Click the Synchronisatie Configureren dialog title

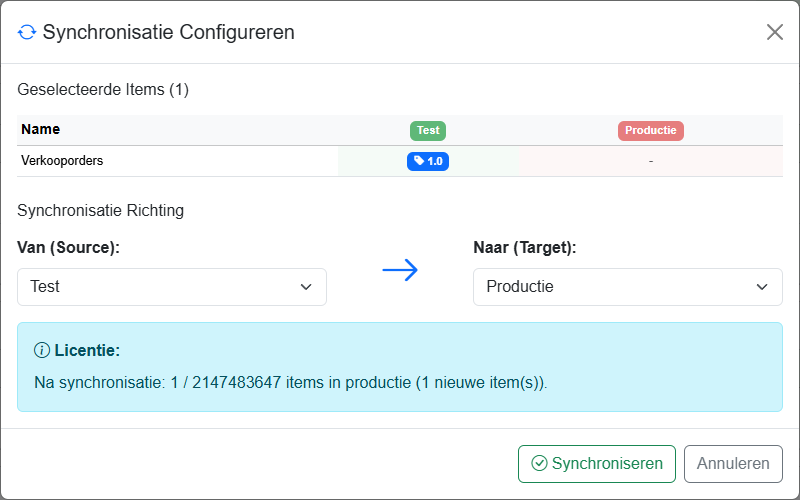168,32
